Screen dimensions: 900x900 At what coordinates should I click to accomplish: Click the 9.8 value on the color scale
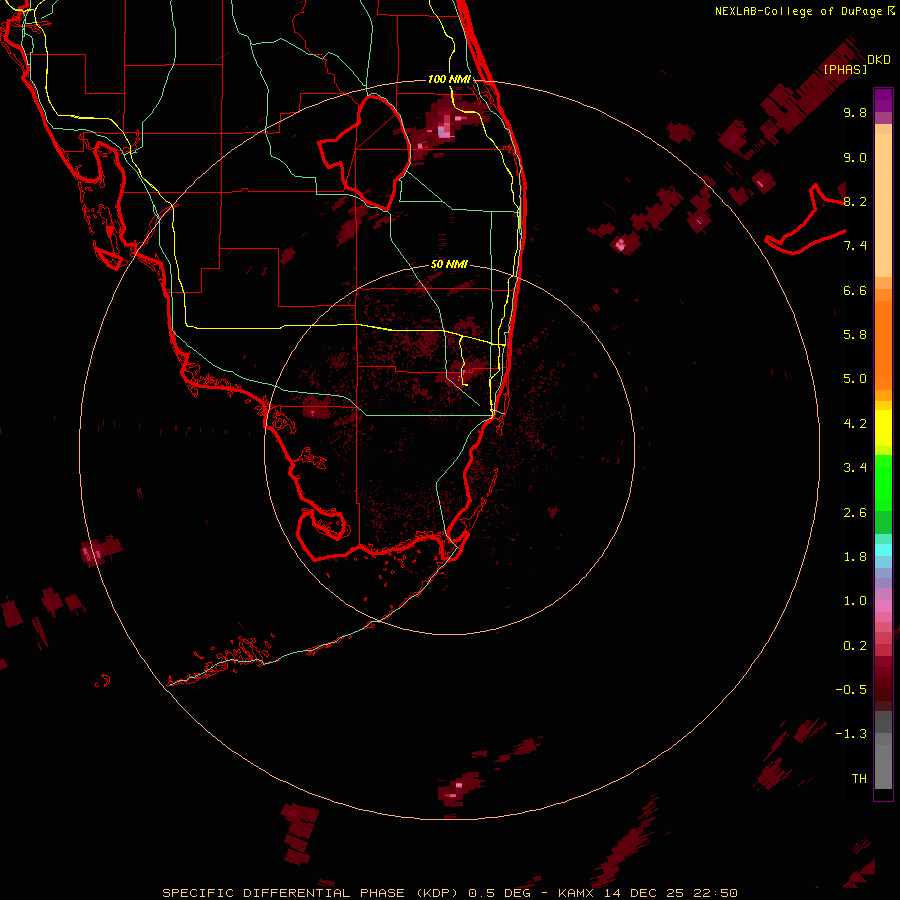click(x=855, y=112)
